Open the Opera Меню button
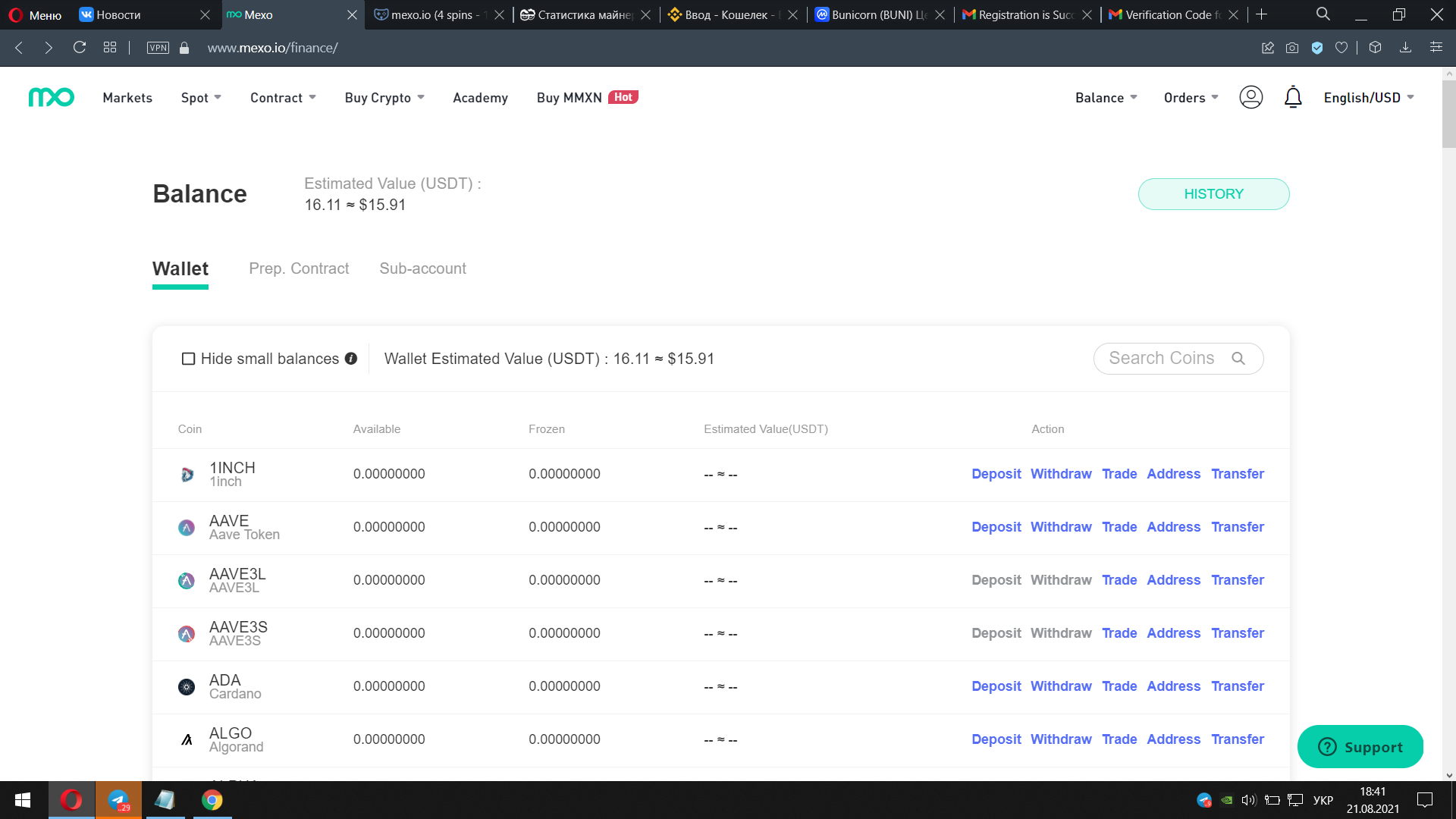Image resolution: width=1456 pixels, height=819 pixels. [x=35, y=14]
